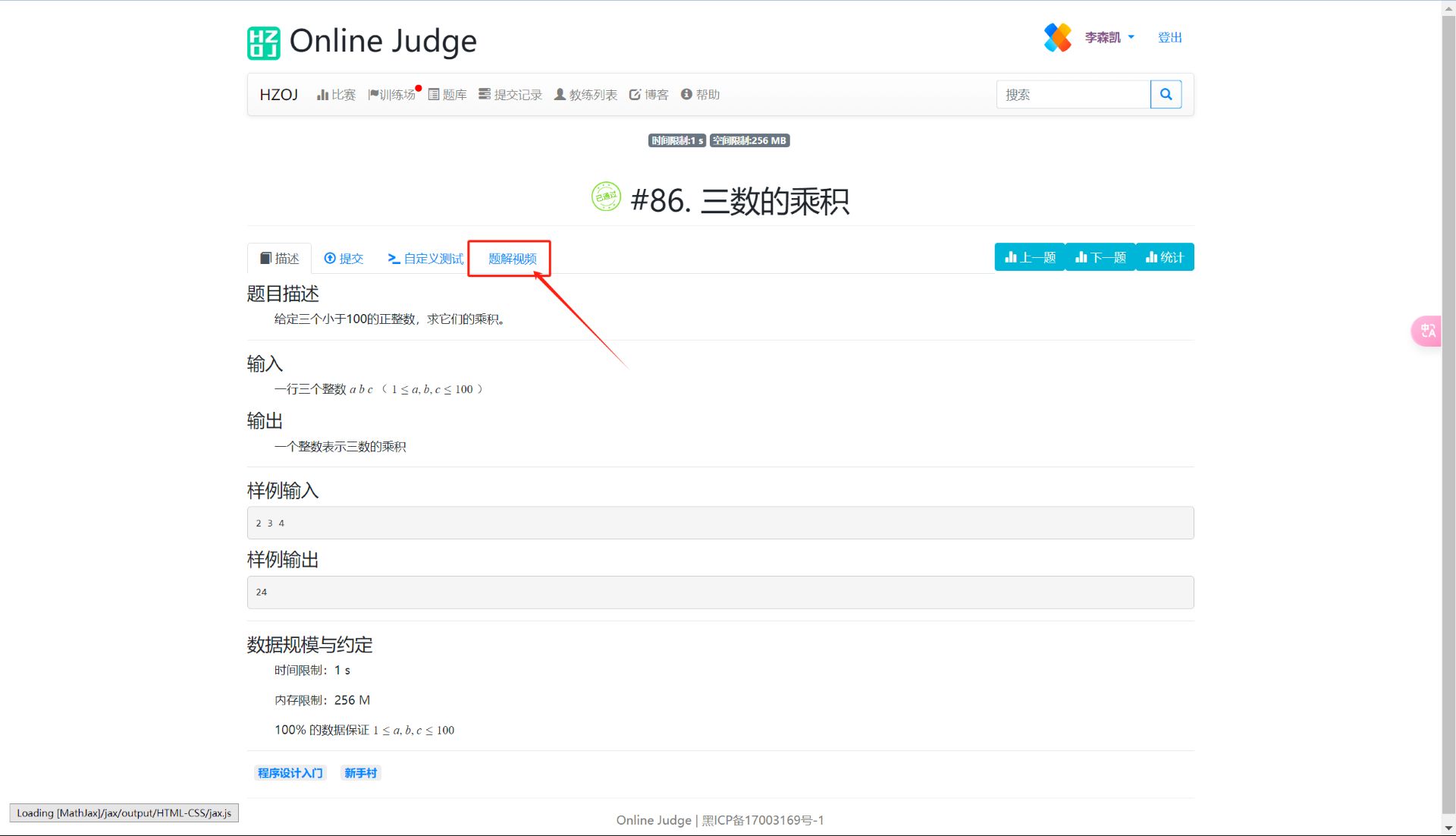Open the 统计 statistics button
This screenshot has height=836, width=1456.
click(x=1165, y=257)
